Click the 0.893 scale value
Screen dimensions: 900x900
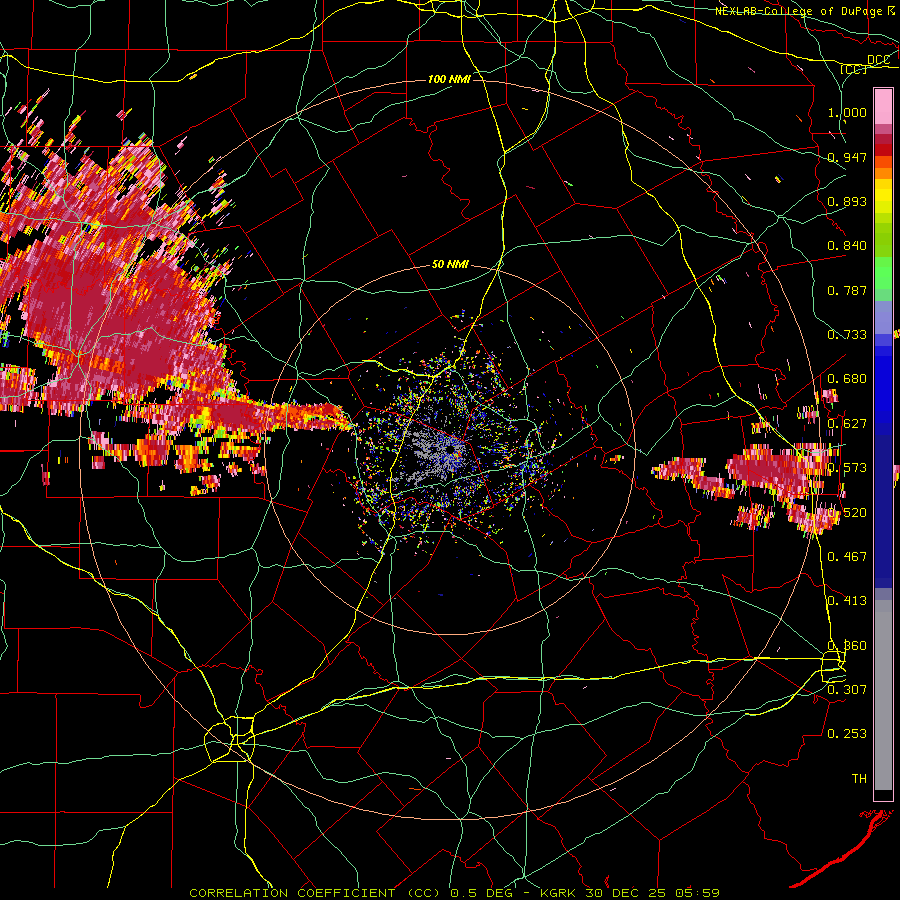point(847,201)
